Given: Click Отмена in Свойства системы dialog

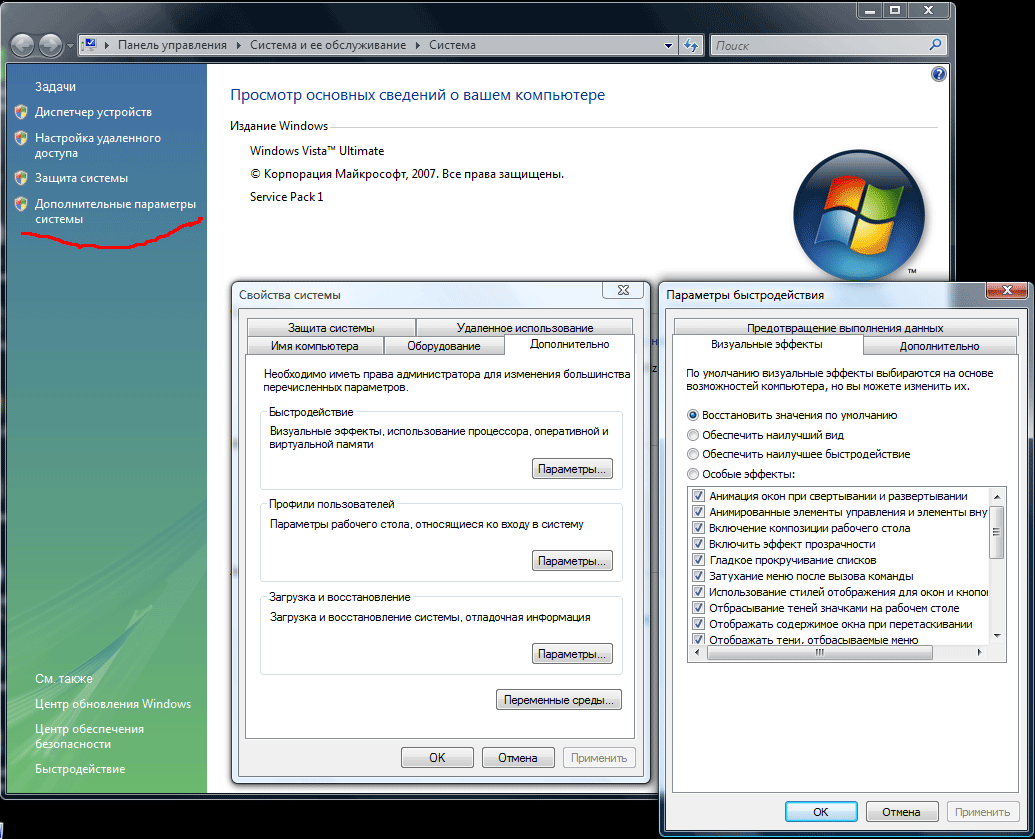Looking at the screenshot, I should pyautogui.click(x=518, y=758).
